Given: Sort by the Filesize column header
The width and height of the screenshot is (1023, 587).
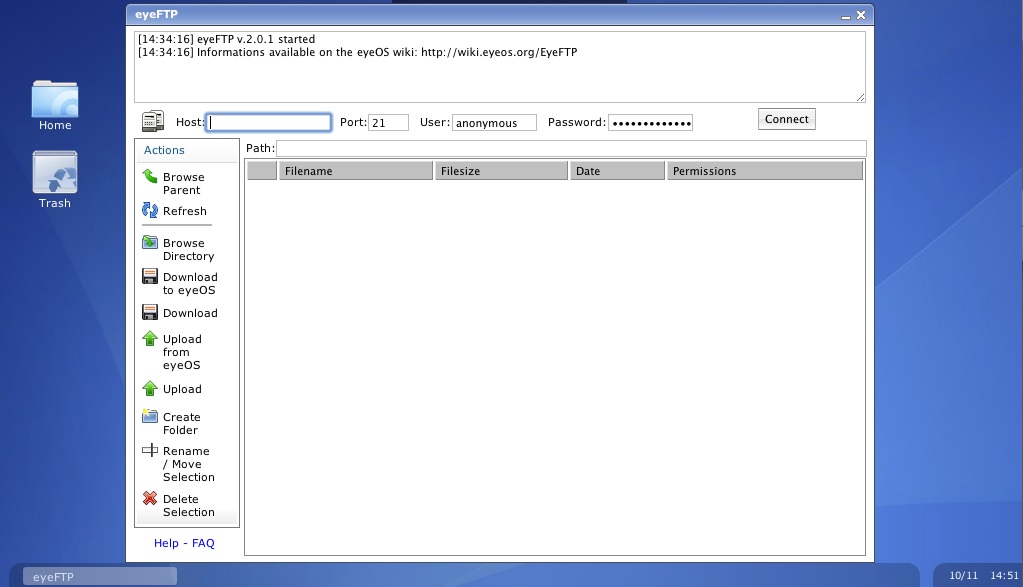Looking at the screenshot, I should [501, 171].
